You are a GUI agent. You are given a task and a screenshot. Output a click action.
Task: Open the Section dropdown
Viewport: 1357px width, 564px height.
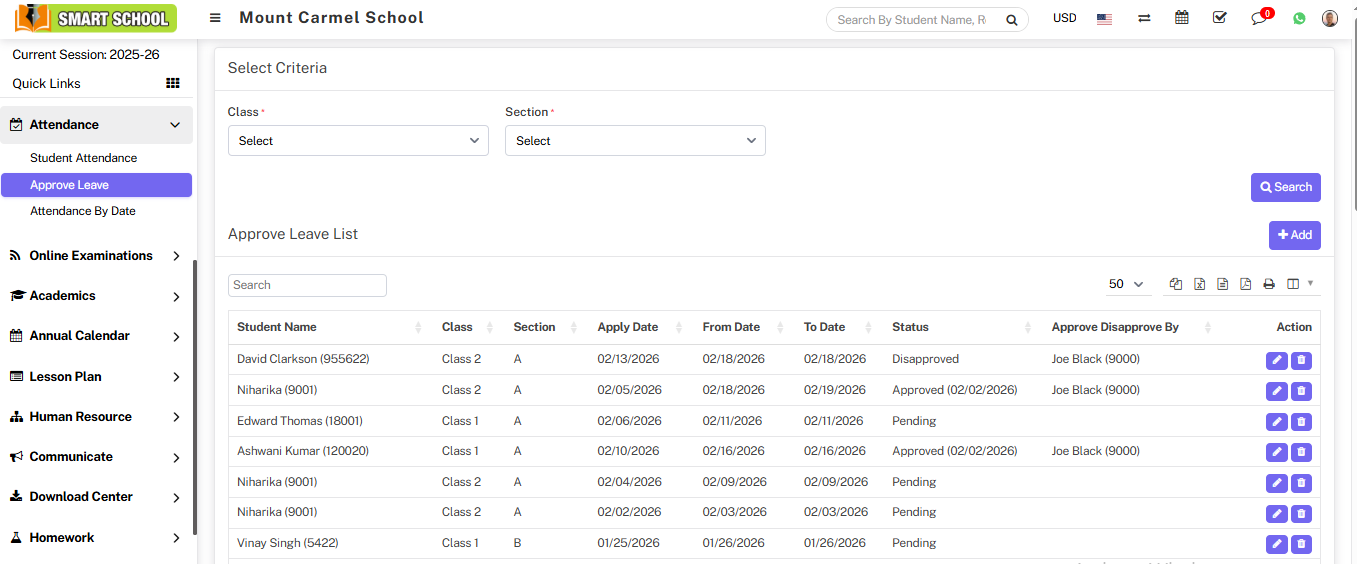pyautogui.click(x=635, y=141)
